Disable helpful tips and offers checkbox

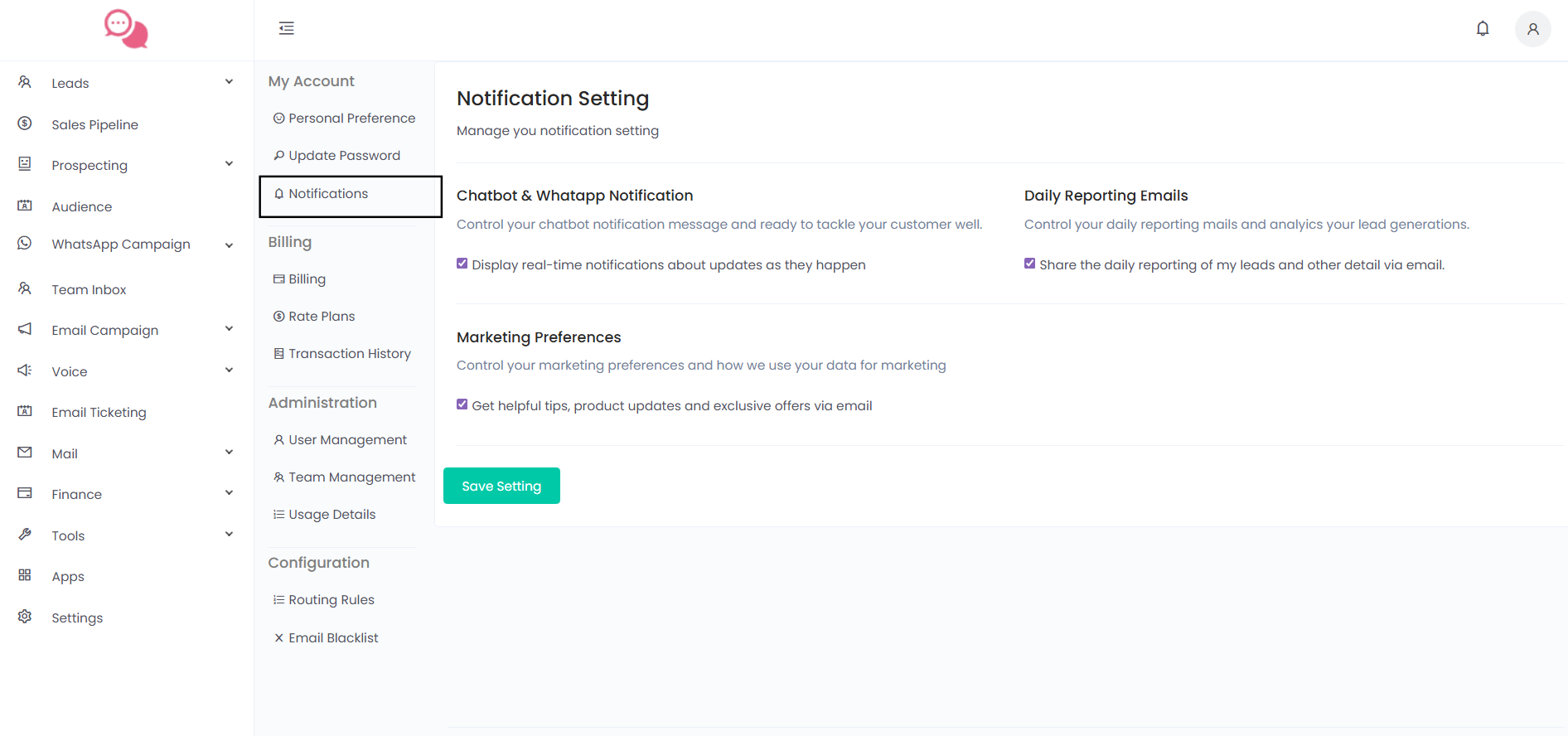point(462,404)
